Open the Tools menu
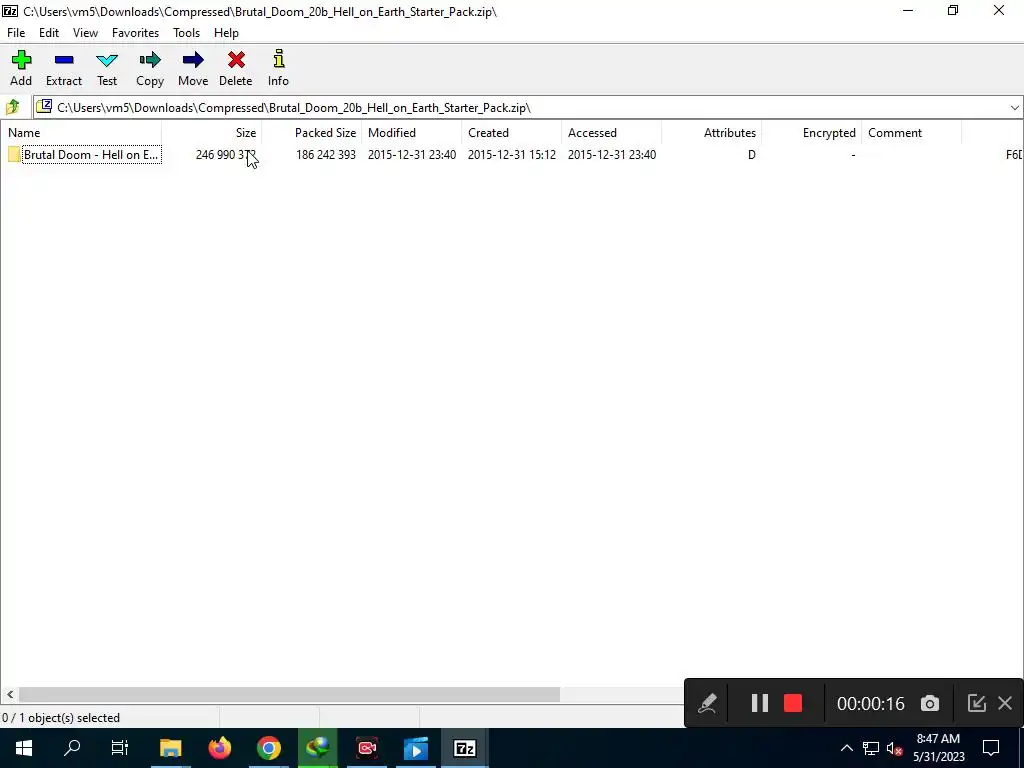Image resolution: width=1024 pixels, height=768 pixels. tap(186, 33)
